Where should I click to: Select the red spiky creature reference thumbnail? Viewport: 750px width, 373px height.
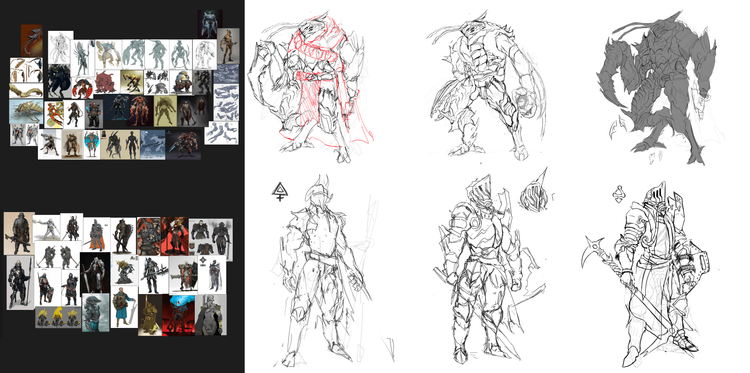[106, 82]
